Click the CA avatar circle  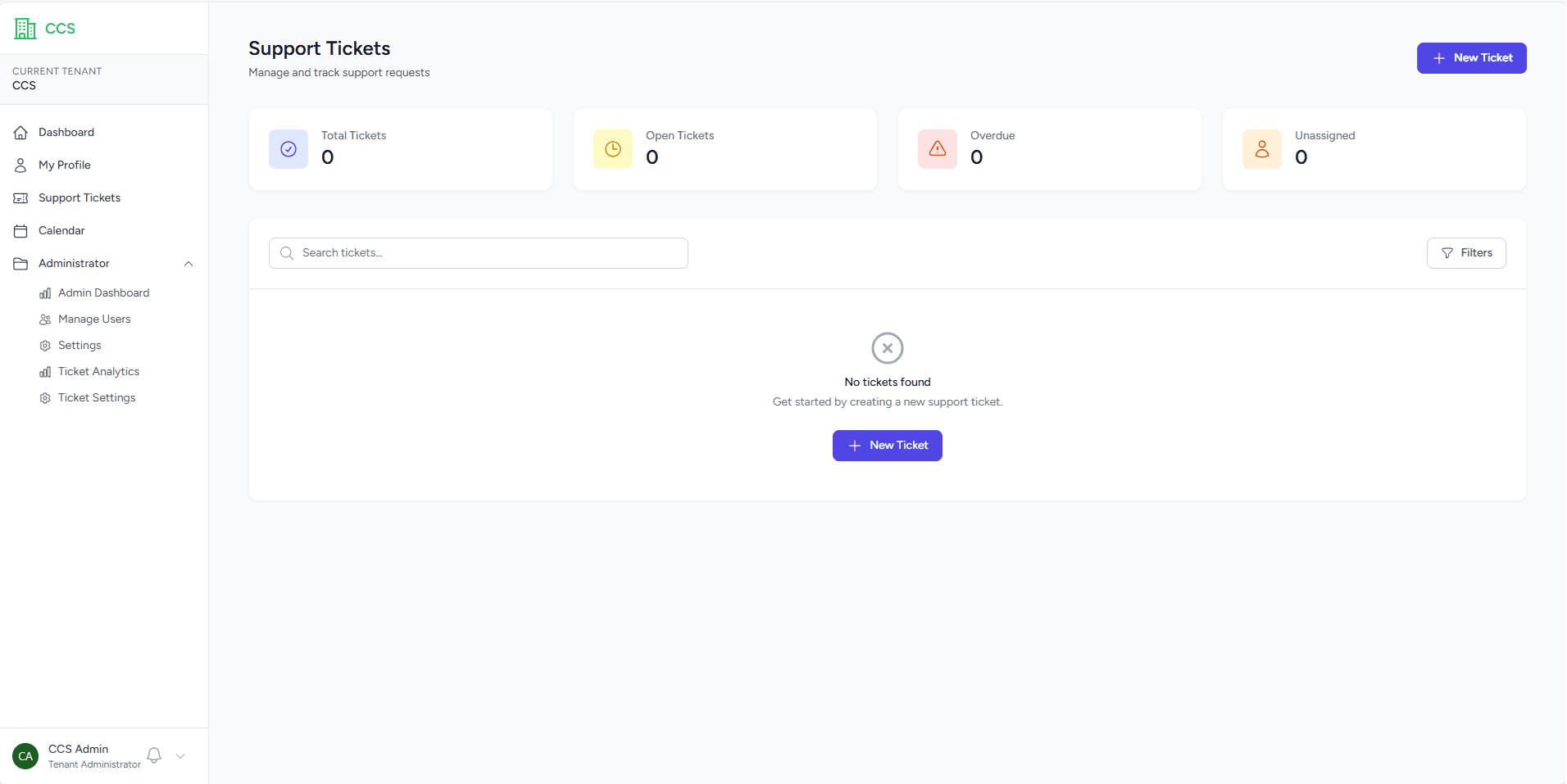pyautogui.click(x=24, y=755)
